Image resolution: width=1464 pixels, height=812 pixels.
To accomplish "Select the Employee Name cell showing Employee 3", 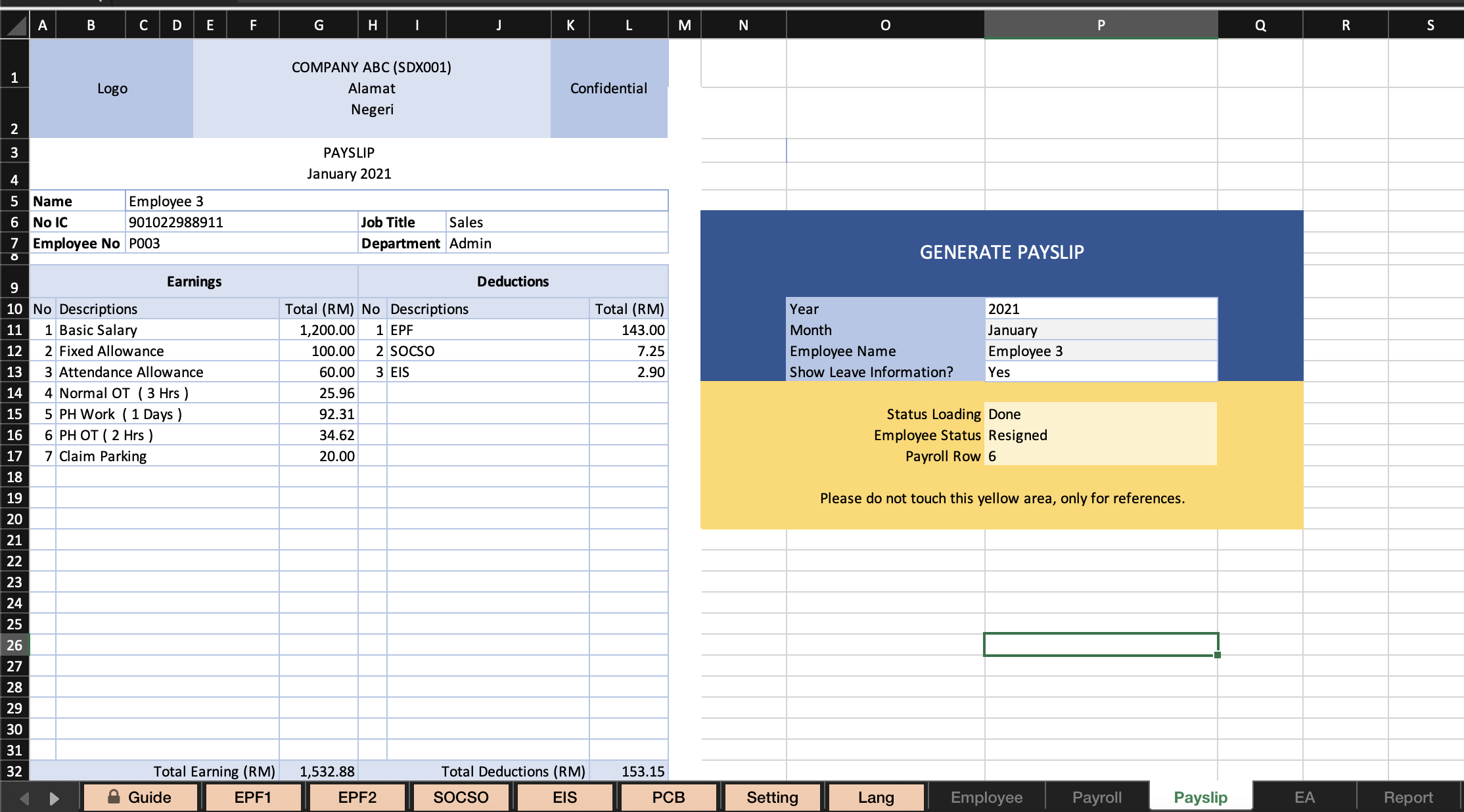I will [x=1101, y=351].
